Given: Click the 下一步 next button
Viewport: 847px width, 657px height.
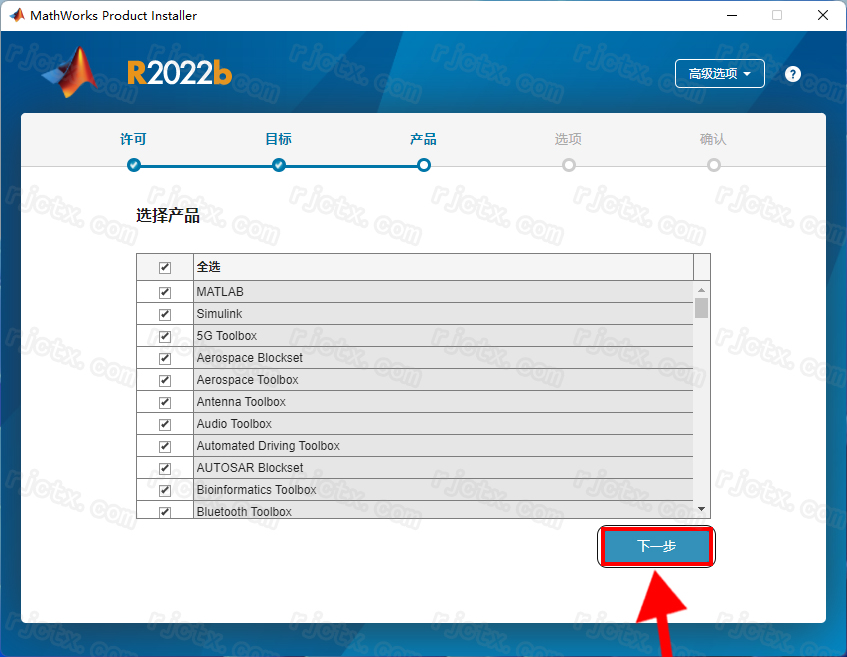Looking at the screenshot, I should coord(656,546).
